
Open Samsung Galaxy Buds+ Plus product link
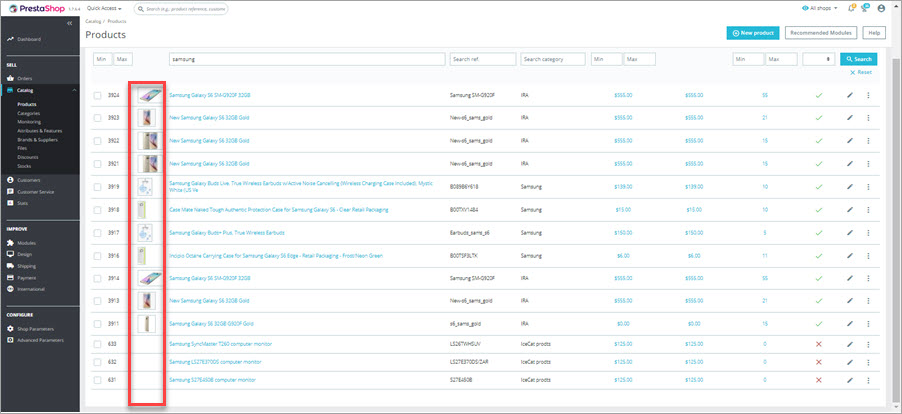pyautogui.click(x=227, y=233)
